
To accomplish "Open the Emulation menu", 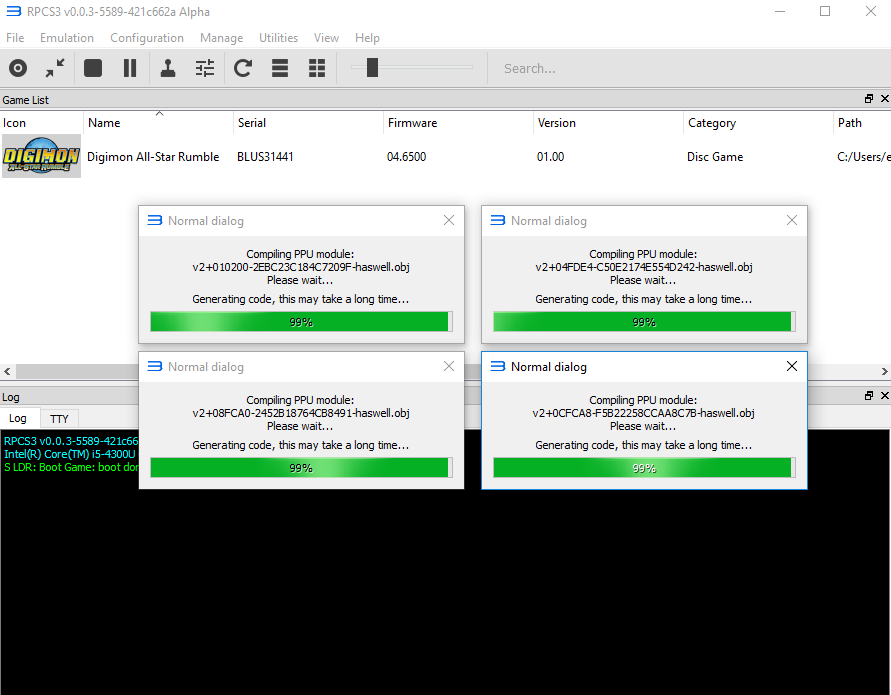I will (66, 38).
